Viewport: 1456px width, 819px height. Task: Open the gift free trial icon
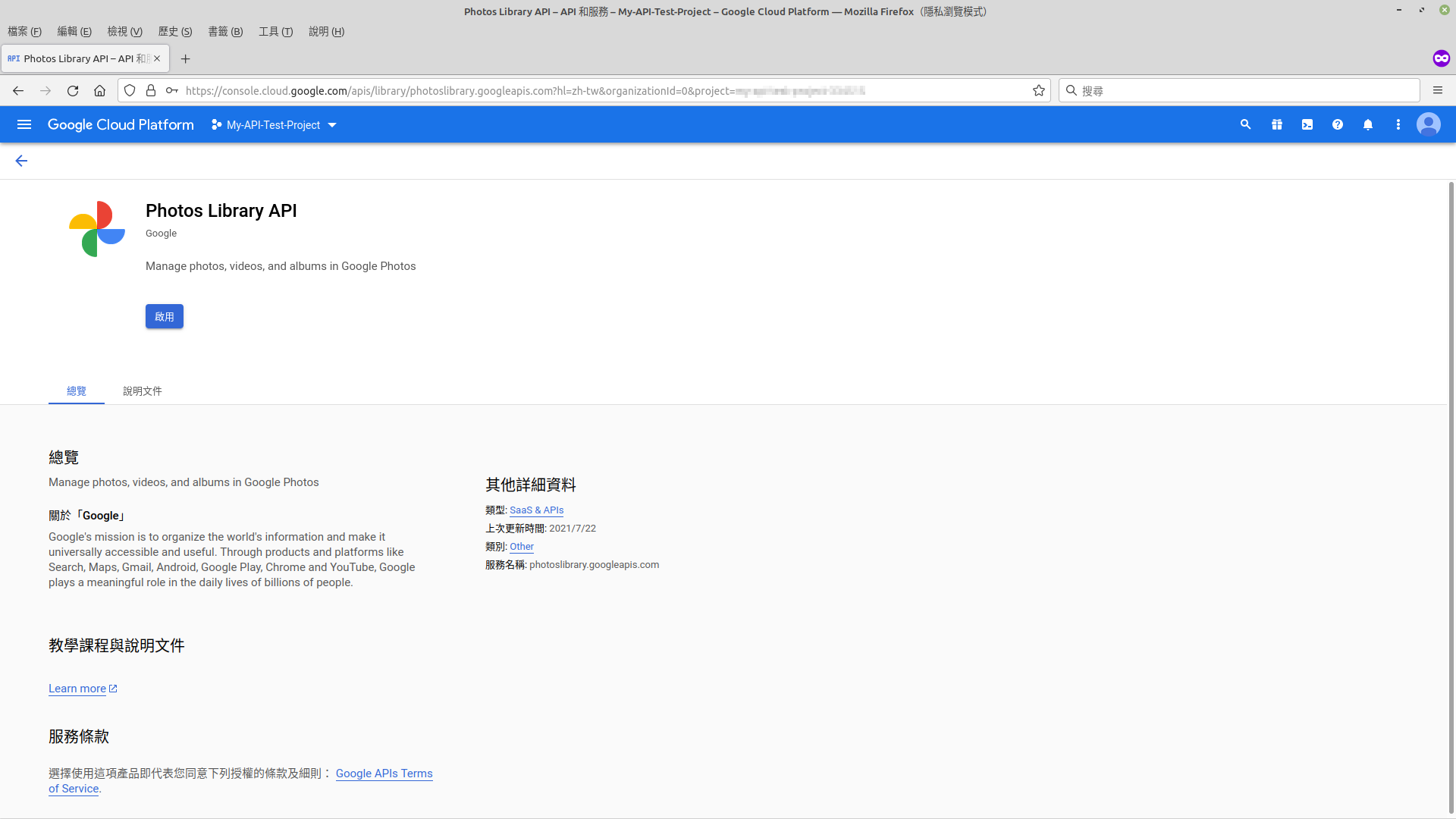pyautogui.click(x=1277, y=124)
